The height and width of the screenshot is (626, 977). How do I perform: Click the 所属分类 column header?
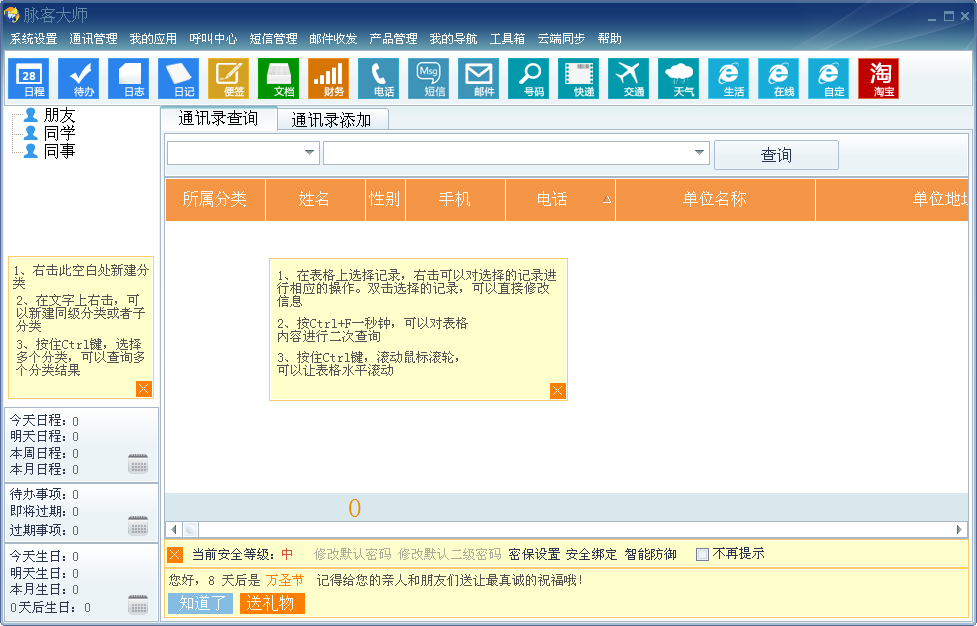(x=215, y=199)
